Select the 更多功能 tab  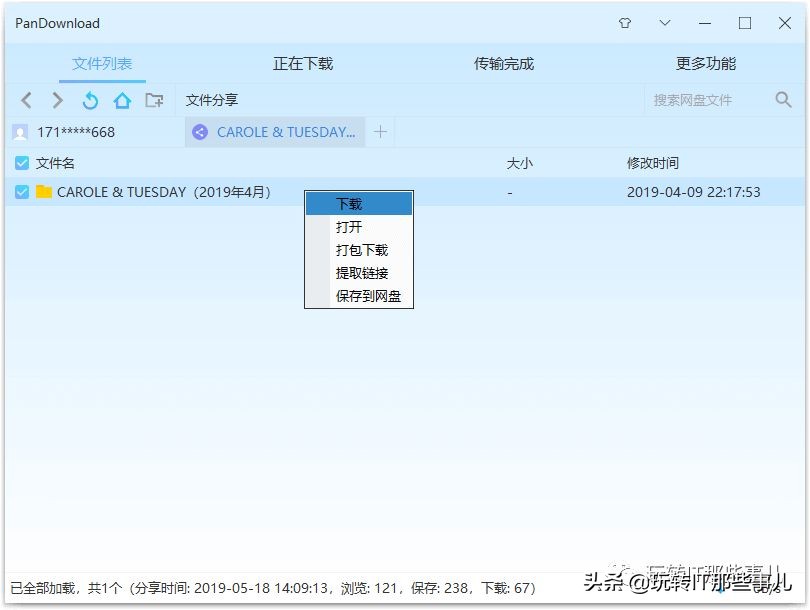(706, 62)
